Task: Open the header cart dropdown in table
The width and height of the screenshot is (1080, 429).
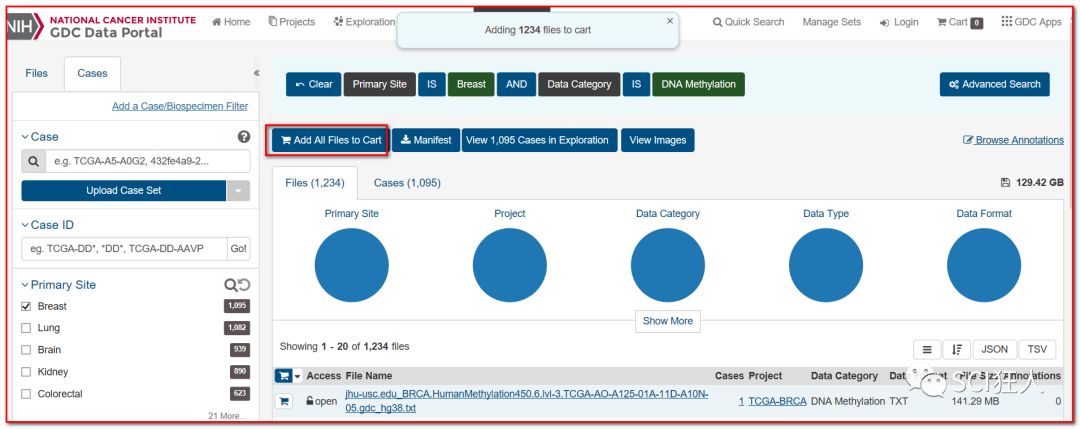Action: [x=288, y=376]
